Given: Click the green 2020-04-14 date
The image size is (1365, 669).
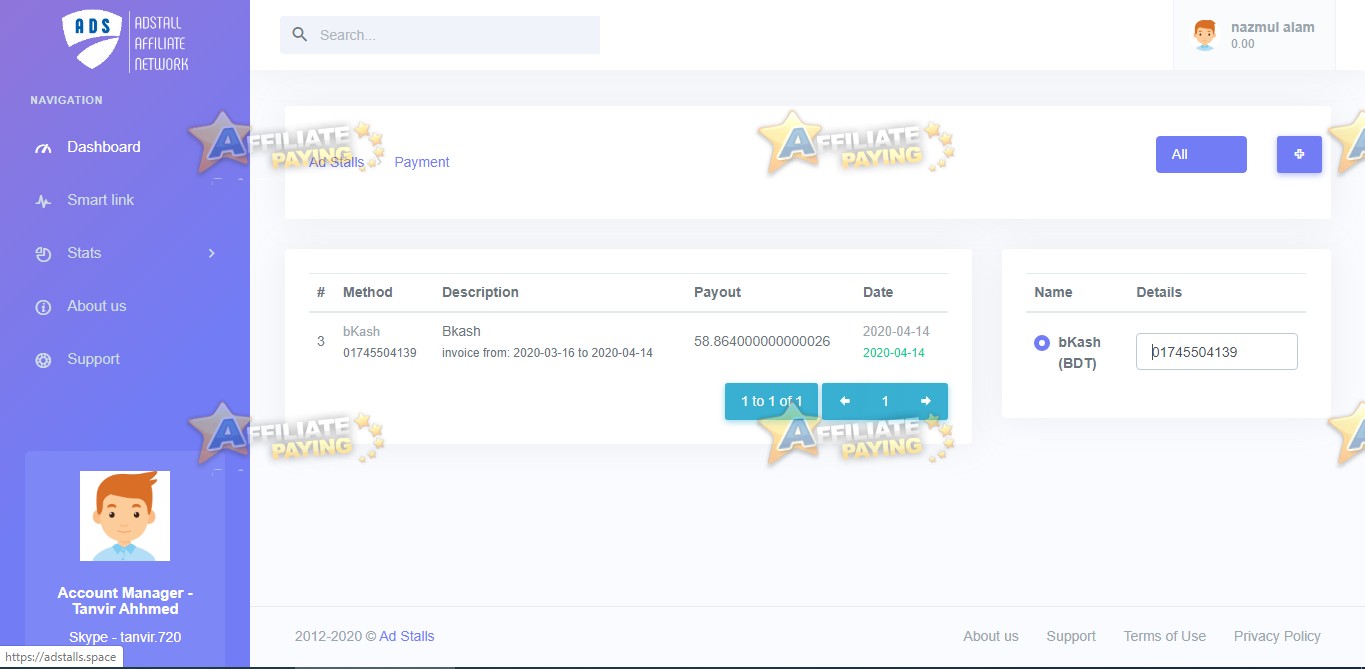Looking at the screenshot, I should [x=894, y=353].
